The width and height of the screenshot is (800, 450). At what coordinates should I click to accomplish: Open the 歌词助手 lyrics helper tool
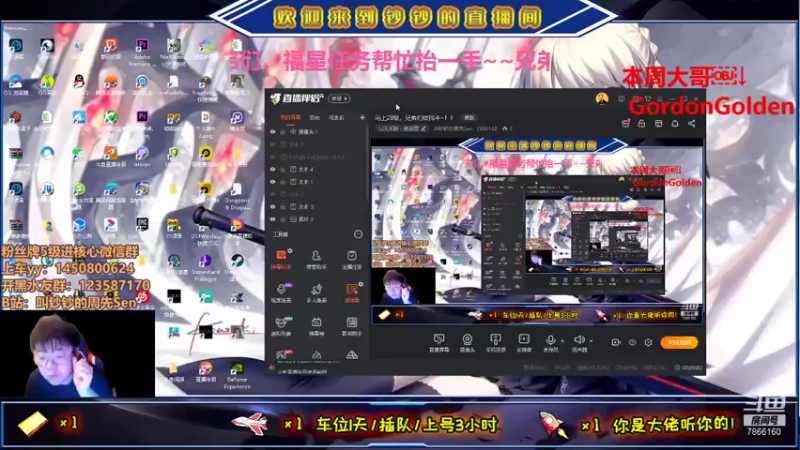click(352, 326)
